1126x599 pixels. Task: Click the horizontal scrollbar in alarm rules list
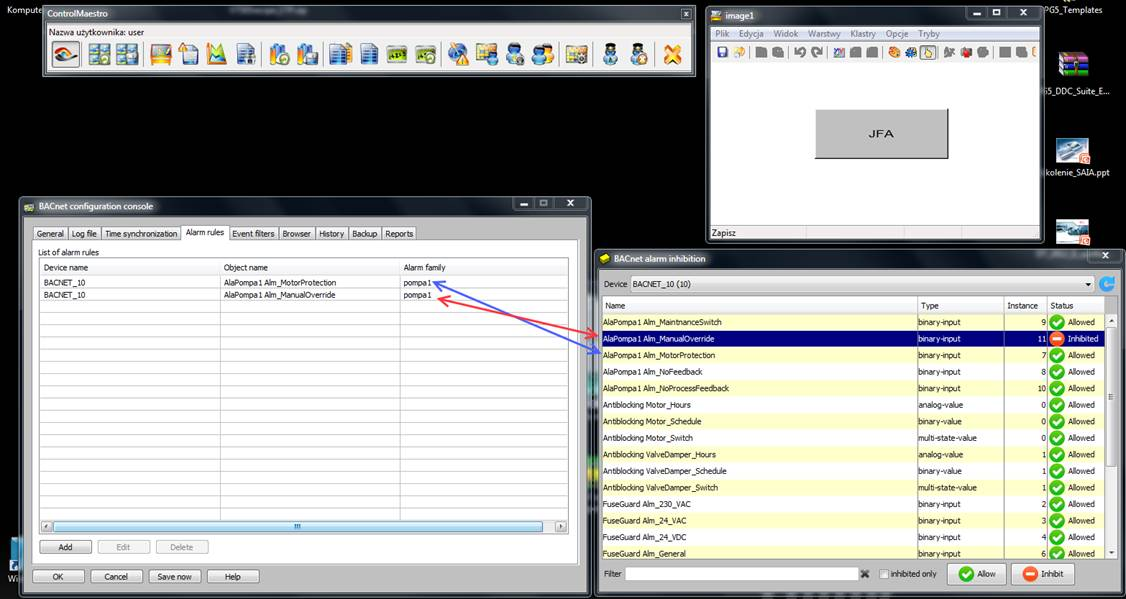[297, 526]
